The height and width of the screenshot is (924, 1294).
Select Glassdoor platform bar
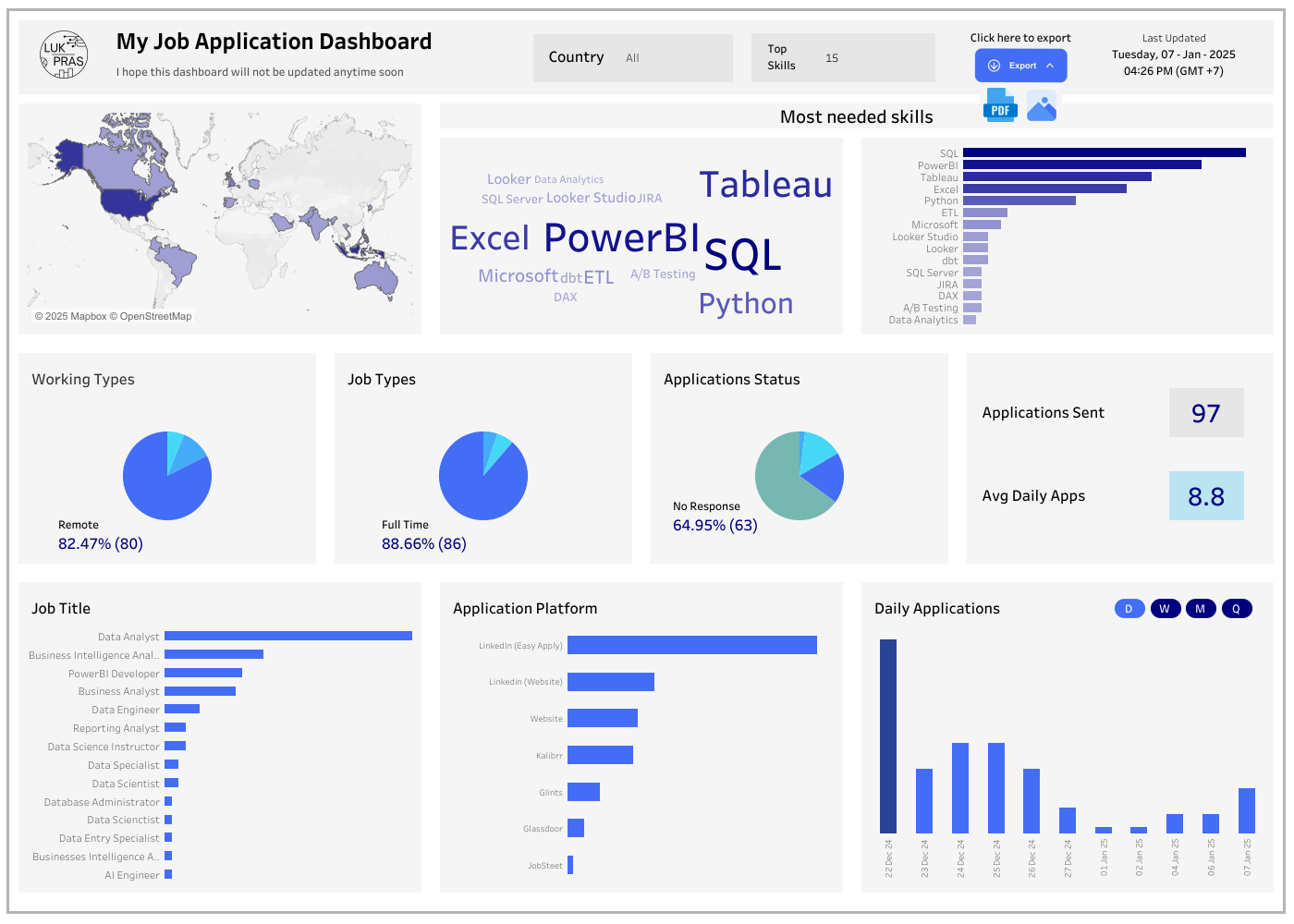point(576,828)
